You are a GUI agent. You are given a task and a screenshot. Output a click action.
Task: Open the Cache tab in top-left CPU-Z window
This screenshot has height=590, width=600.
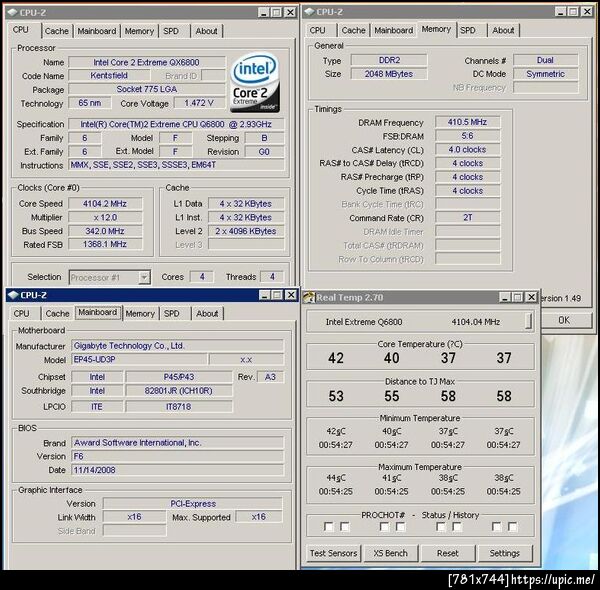pos(57,31)
